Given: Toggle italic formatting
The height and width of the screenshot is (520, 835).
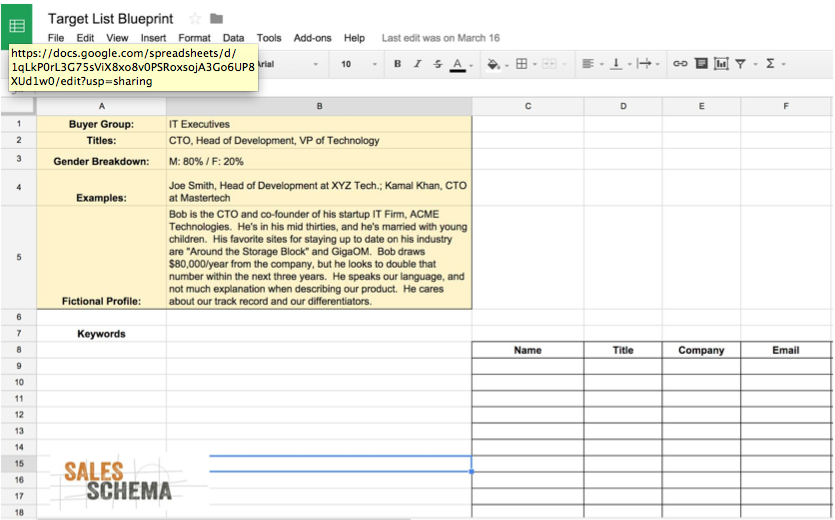Looking at the screenshot, I should 418,64.
